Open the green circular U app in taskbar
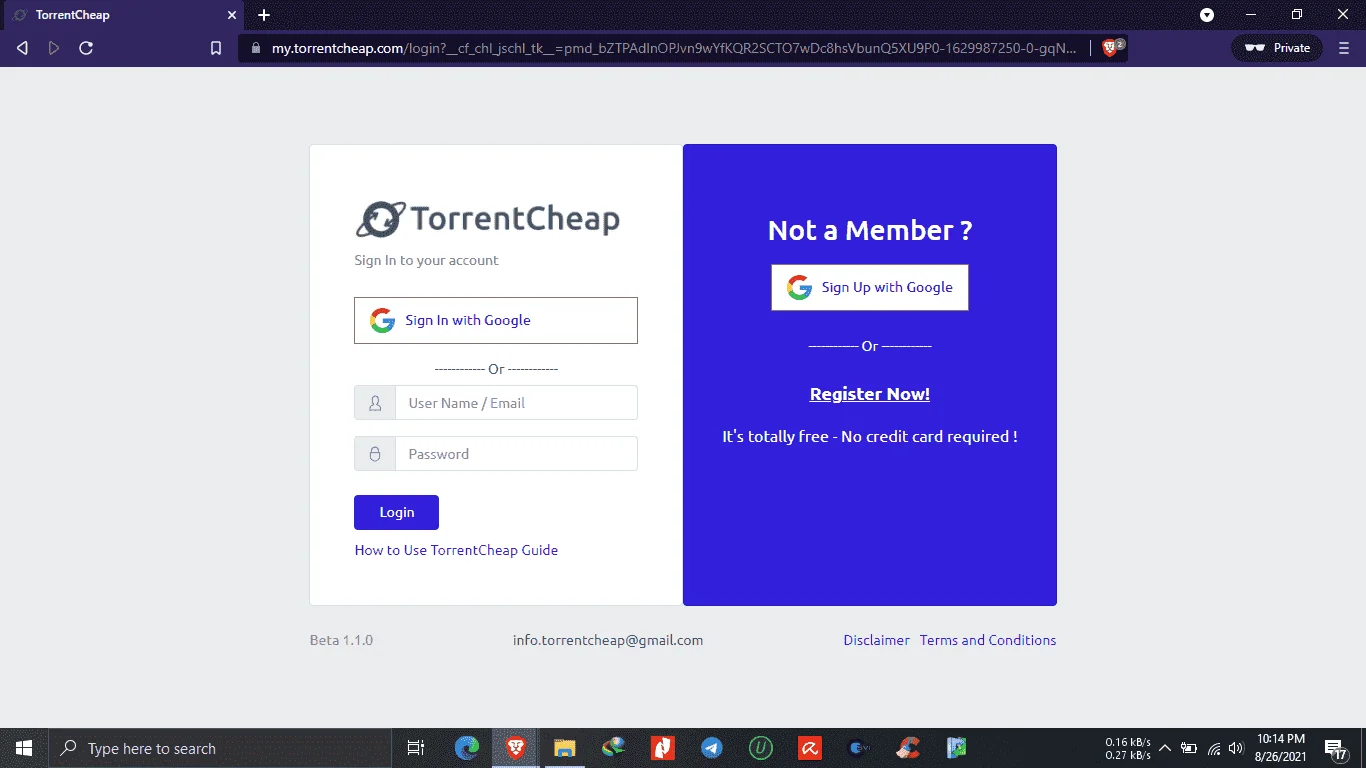Viewport: 1366px width, 768px height. click(x=761, y=748)
